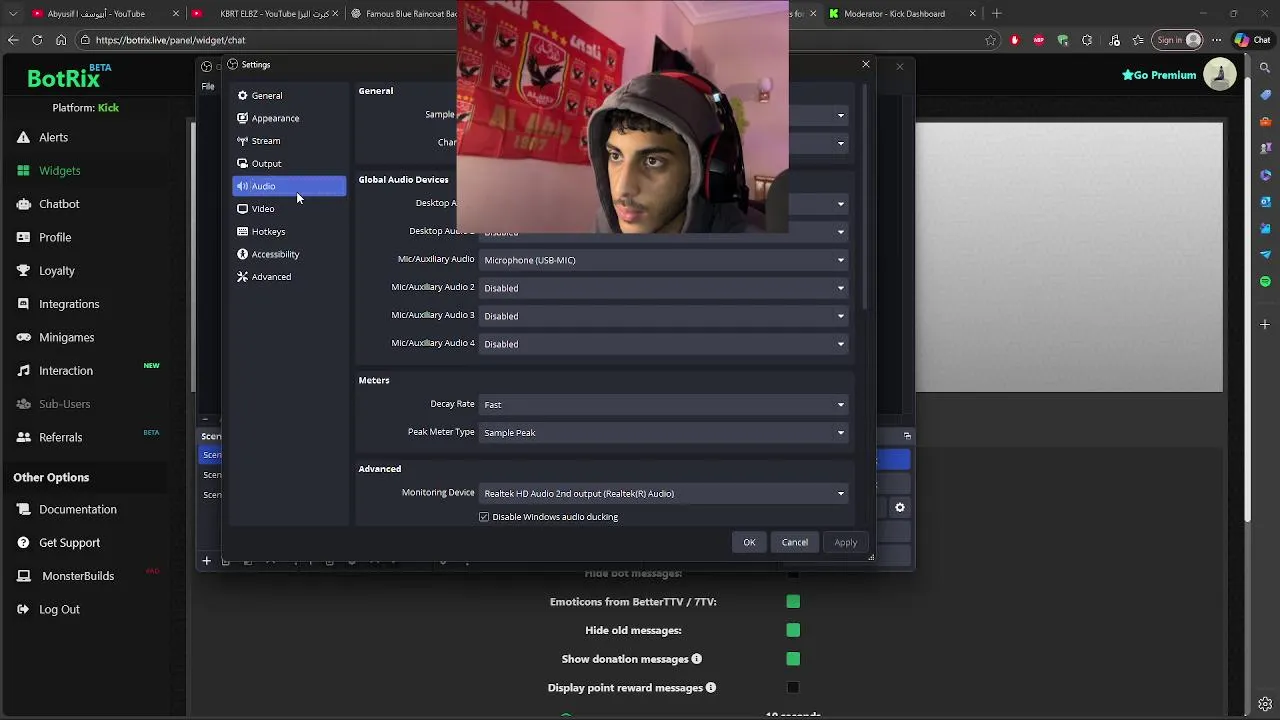Open Minigames in BotRix sidebar

pos(66,337)
